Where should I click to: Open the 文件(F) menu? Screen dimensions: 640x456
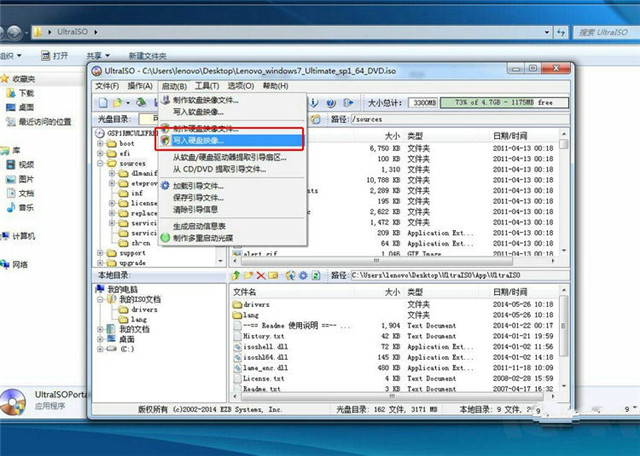(107, 87)
